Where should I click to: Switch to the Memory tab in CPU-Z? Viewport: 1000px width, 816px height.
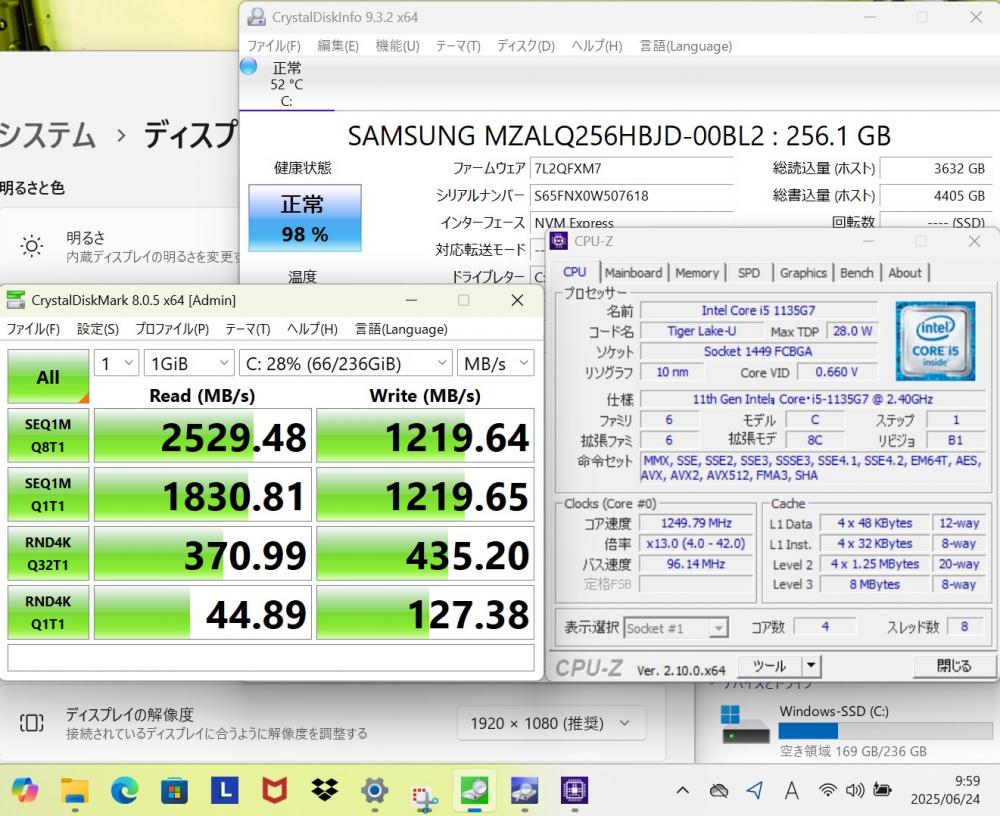pos(696,272)
